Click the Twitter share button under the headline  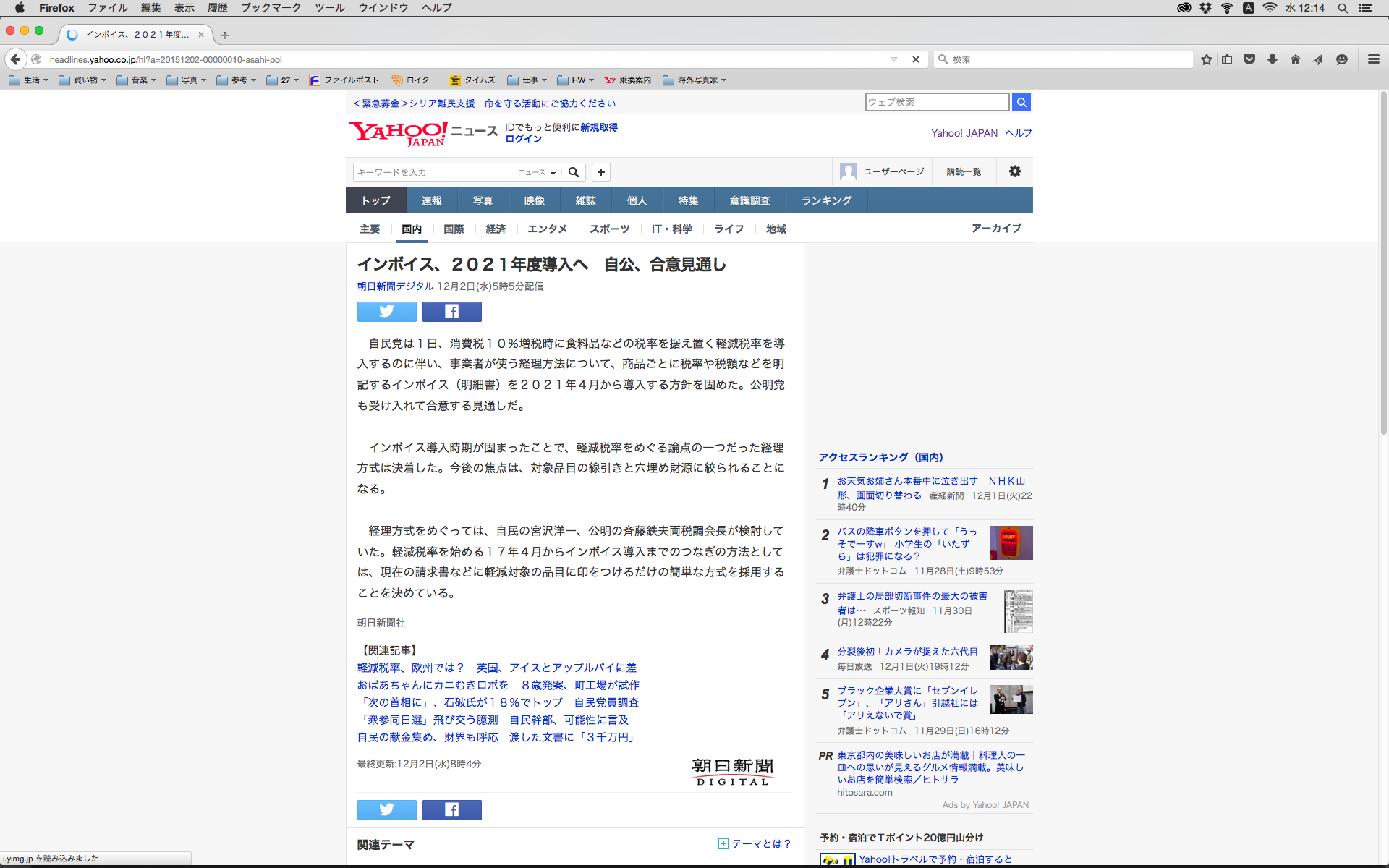pos(386,311)
